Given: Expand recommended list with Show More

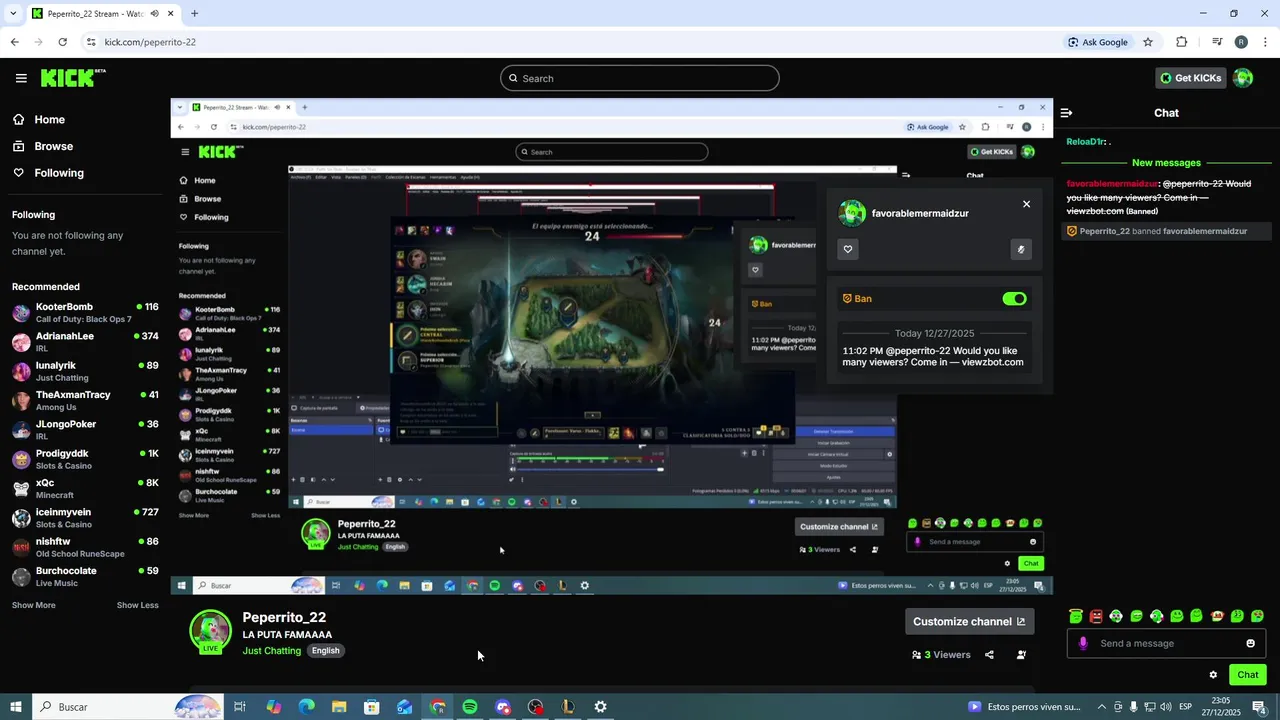Looking at the screenshot, I should pos(33,605).
